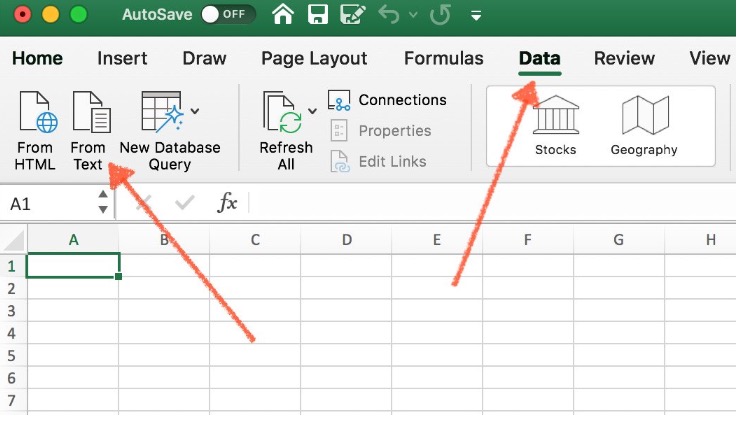
Task: Select column G header
Action: [x=619, y=239]
